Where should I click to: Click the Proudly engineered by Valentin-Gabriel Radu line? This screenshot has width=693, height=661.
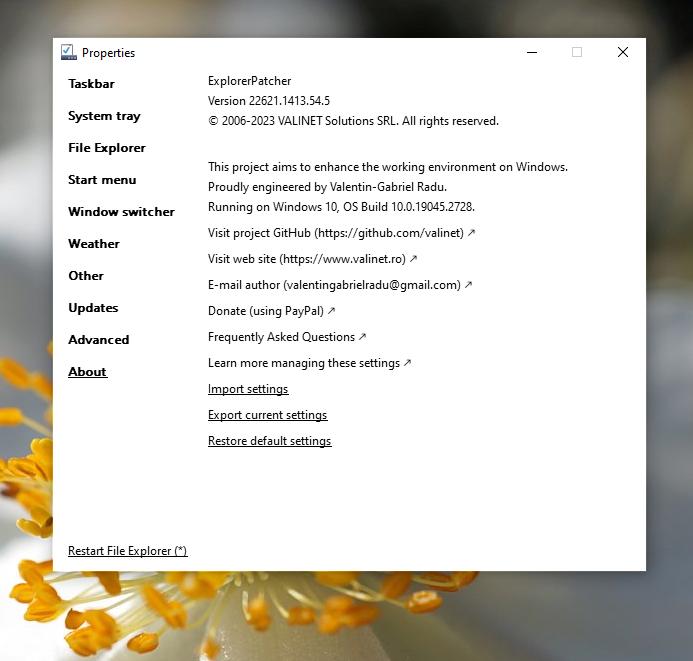tap(327, 187)
